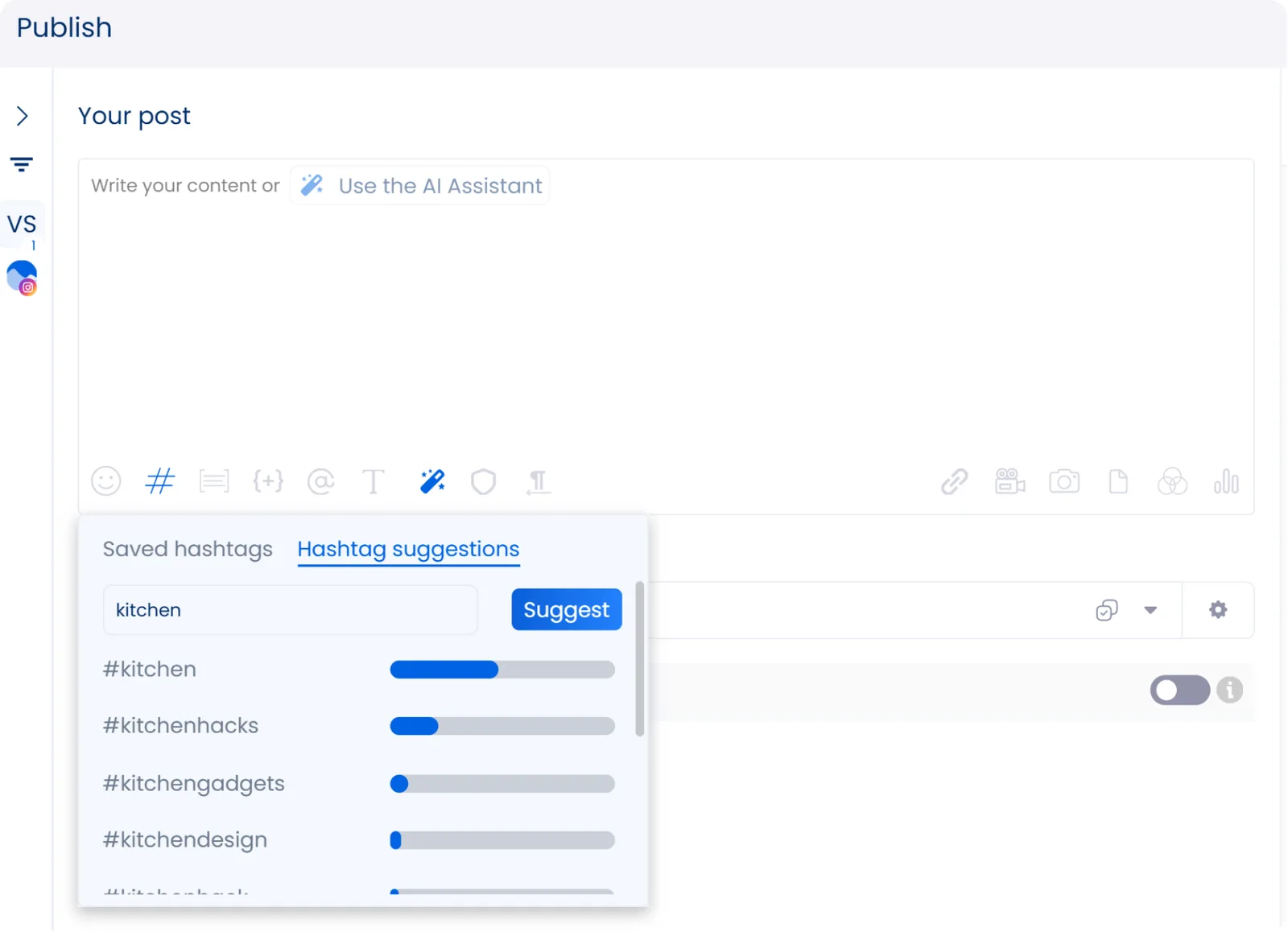The width and height of the screenshot is (1288, 932).
Task: Click the AI magic wand toolbar icon
Action: click(x=432, y=481)
